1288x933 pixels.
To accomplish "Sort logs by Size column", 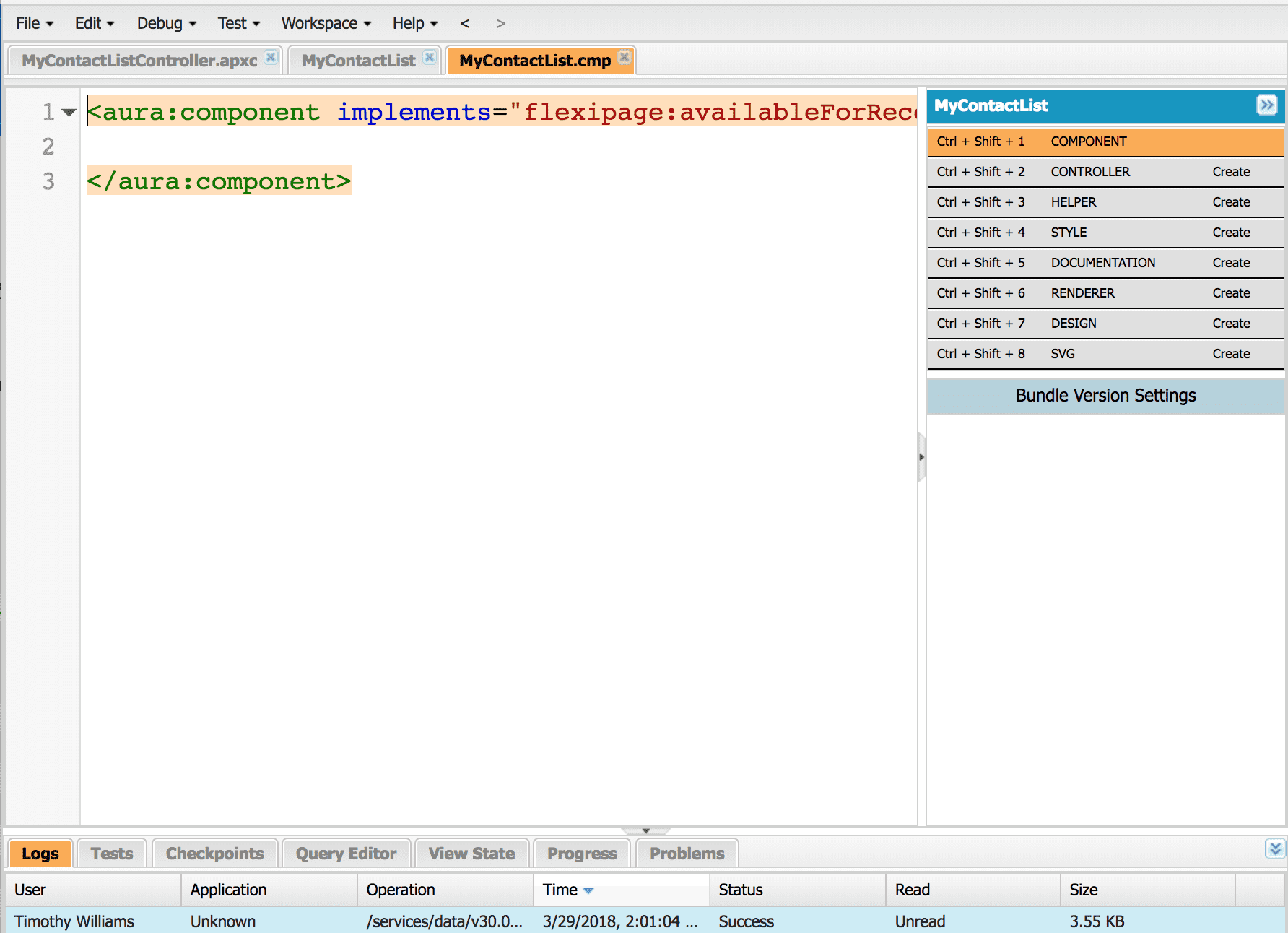I will 1149,890.
